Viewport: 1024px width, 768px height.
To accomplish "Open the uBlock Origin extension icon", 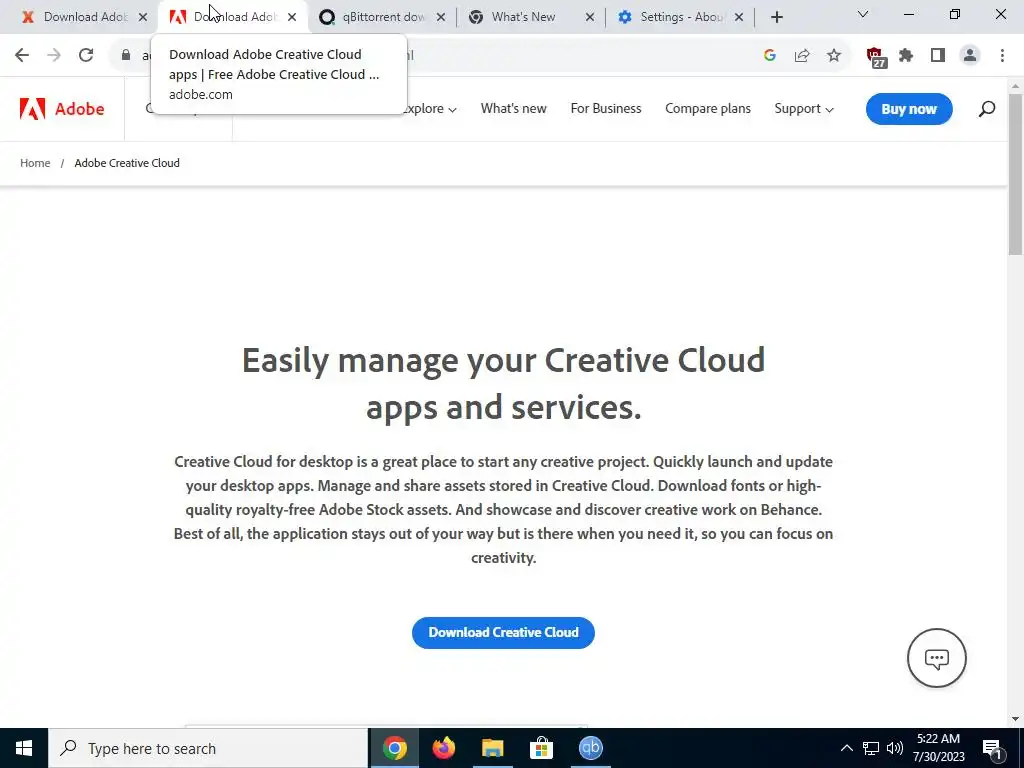I will coord(875,57).
